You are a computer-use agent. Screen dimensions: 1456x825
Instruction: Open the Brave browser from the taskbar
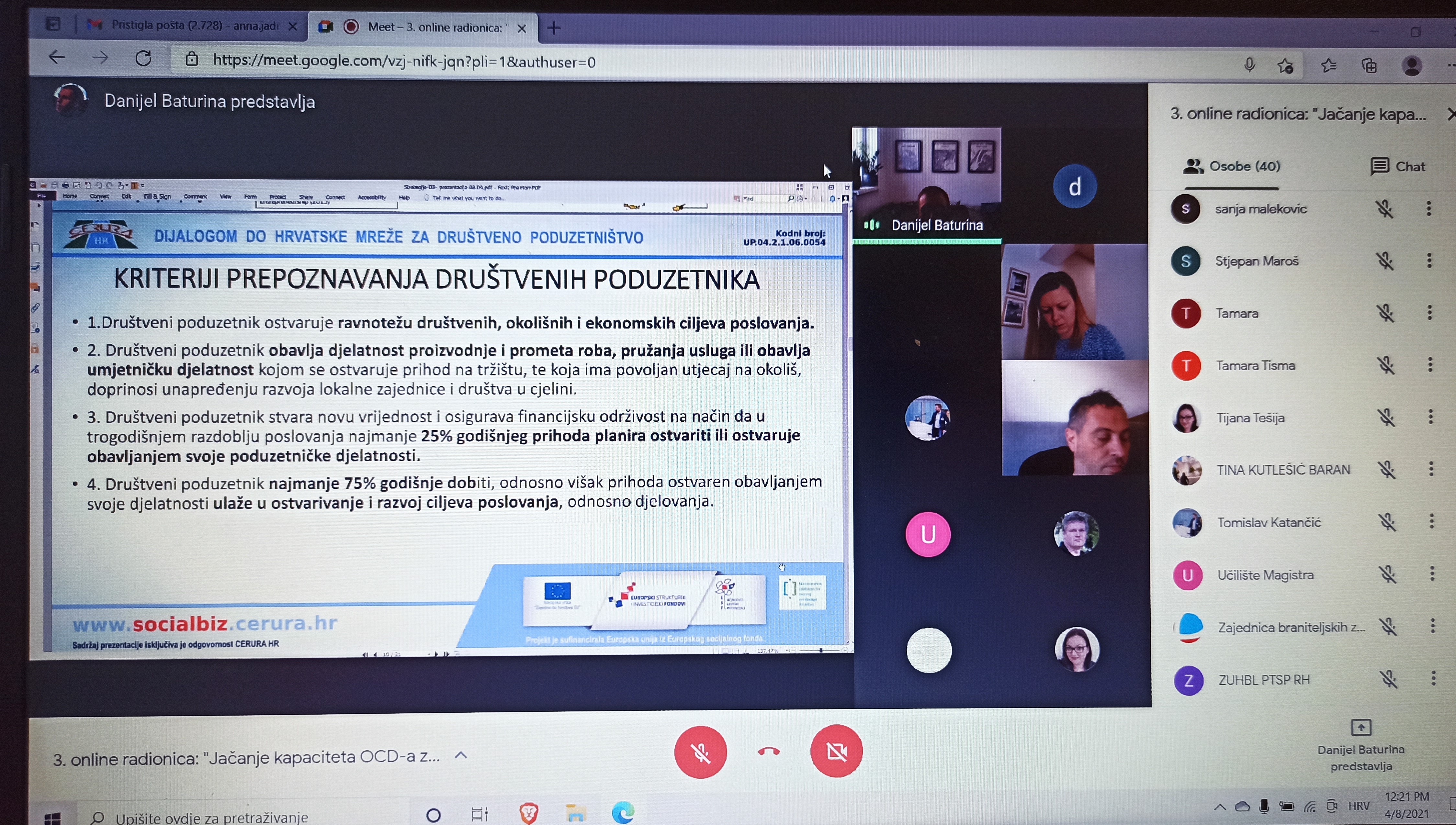tap(528, 814)
